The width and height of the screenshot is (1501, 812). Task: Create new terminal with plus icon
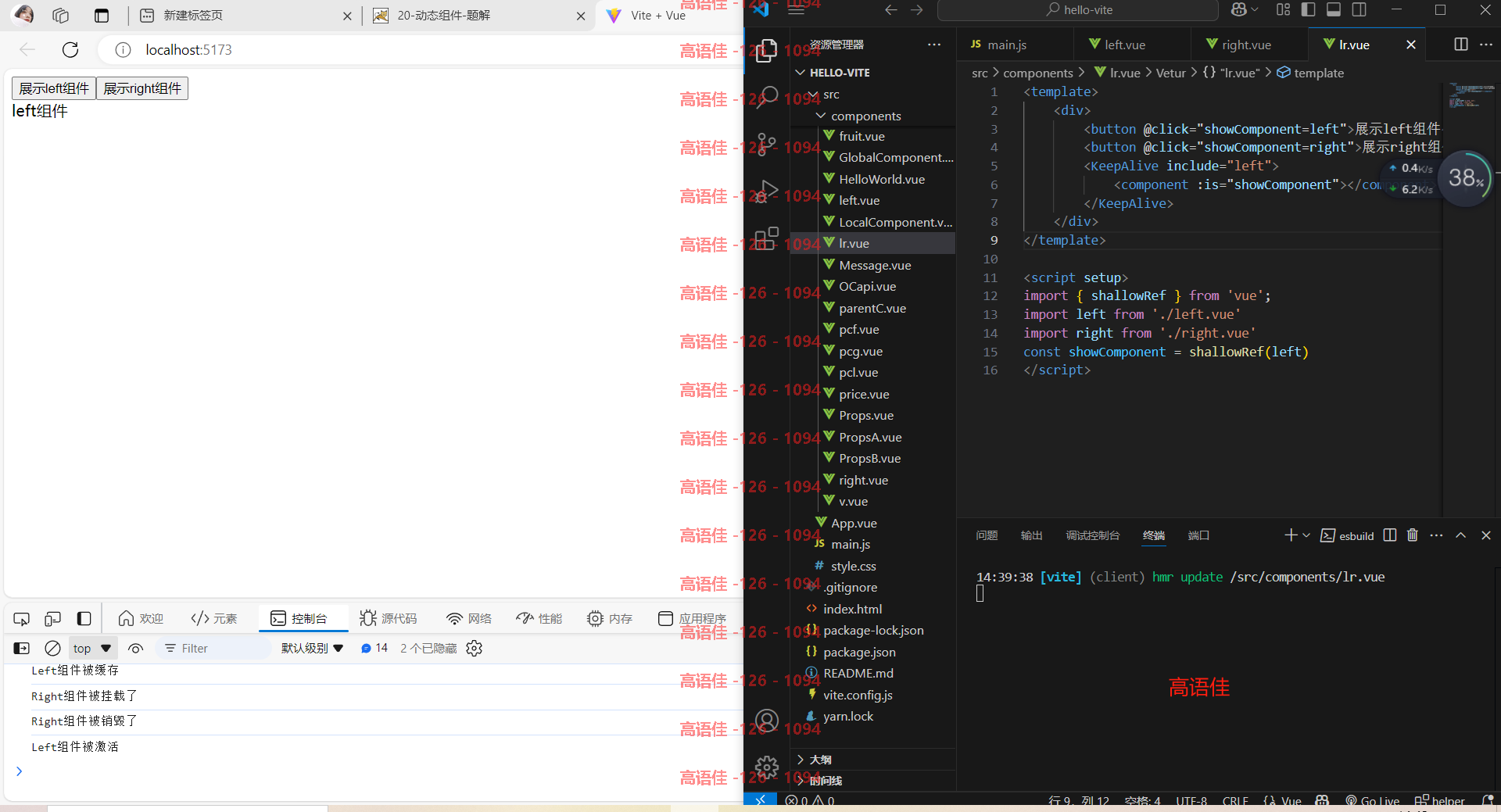click(x=1290, y=535)
